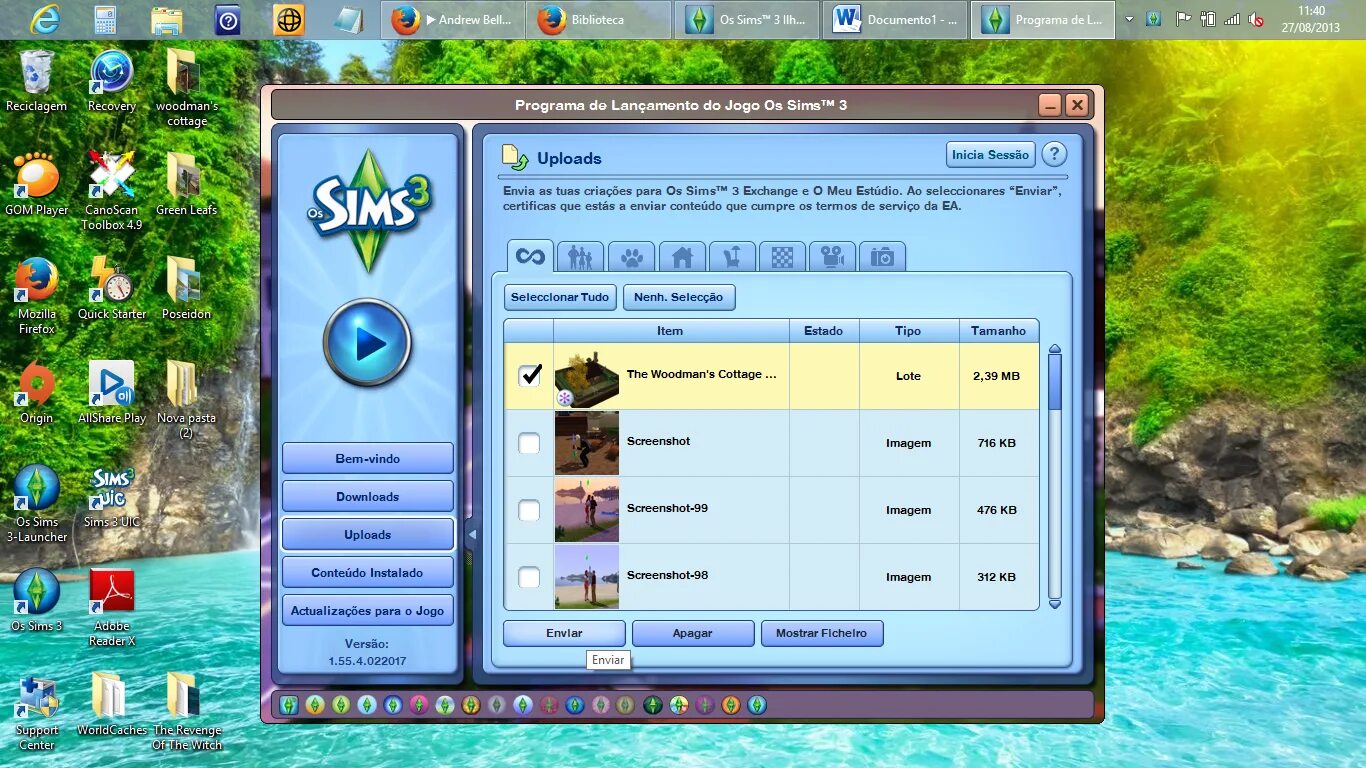Click Seleccionar Tudo button
Image resolution: width=1366 pixels, height=768 pixels.
click(x=560, y=297)
